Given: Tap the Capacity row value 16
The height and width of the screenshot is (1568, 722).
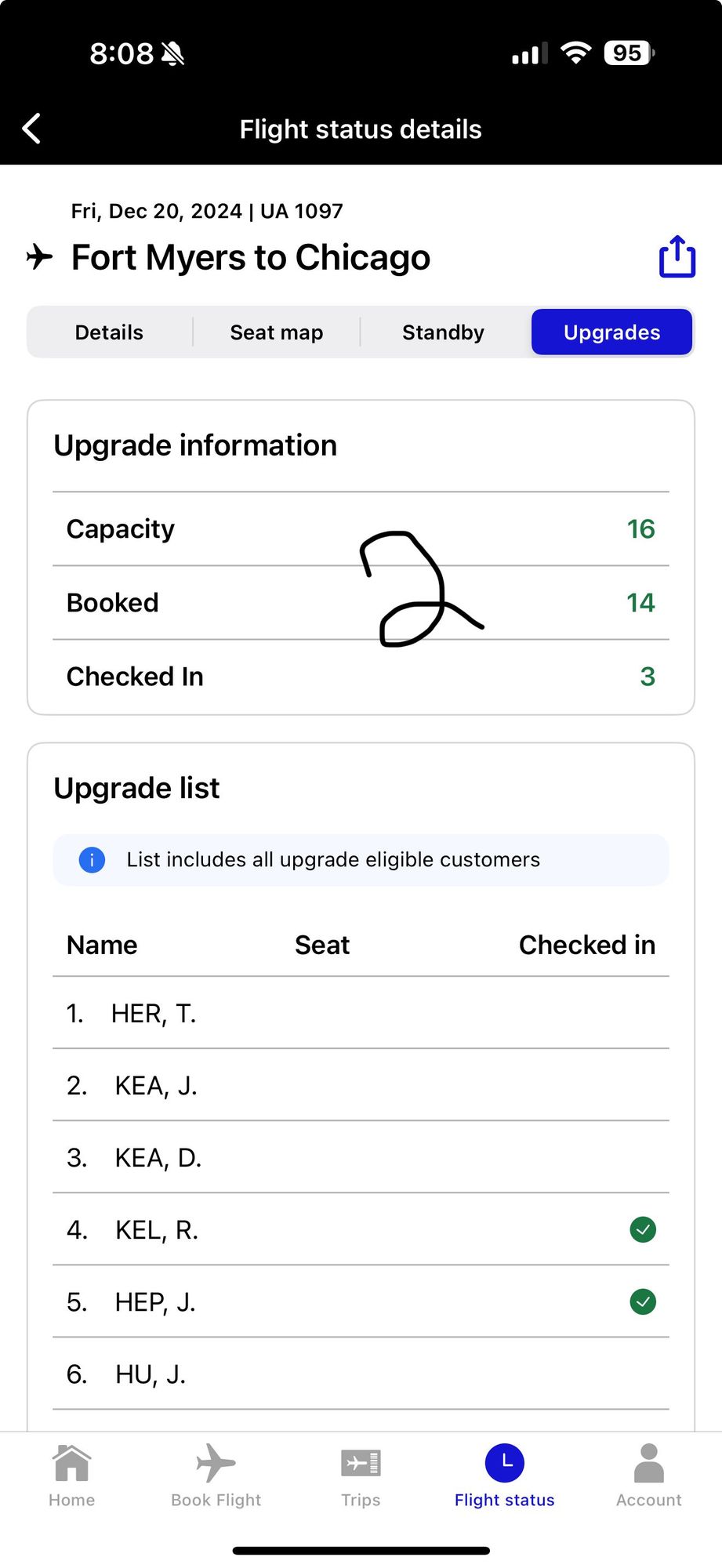Looking at the screenshot, I should [x=640, y=529].
